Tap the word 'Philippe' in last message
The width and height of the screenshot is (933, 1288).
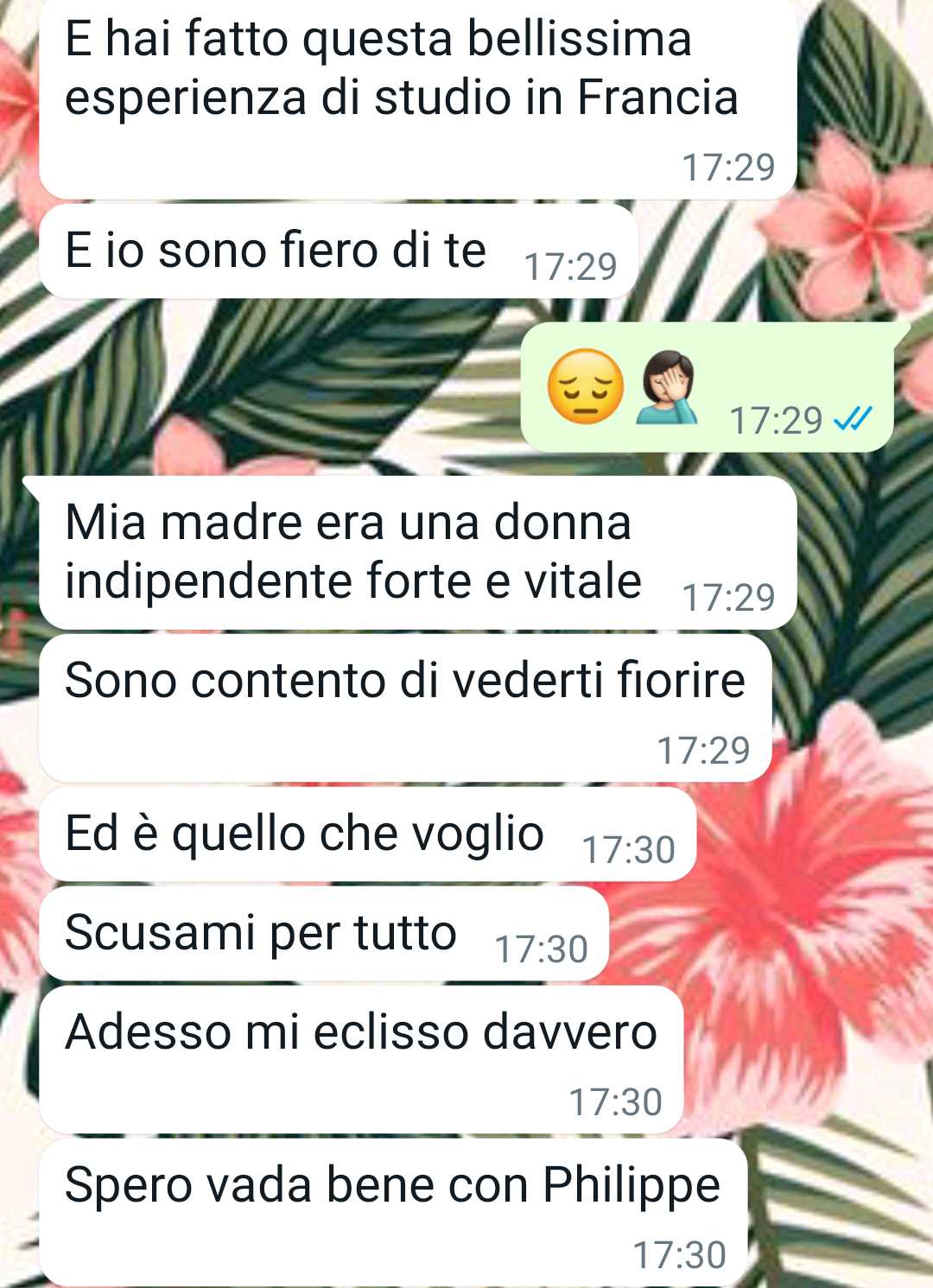[632, 1186]
